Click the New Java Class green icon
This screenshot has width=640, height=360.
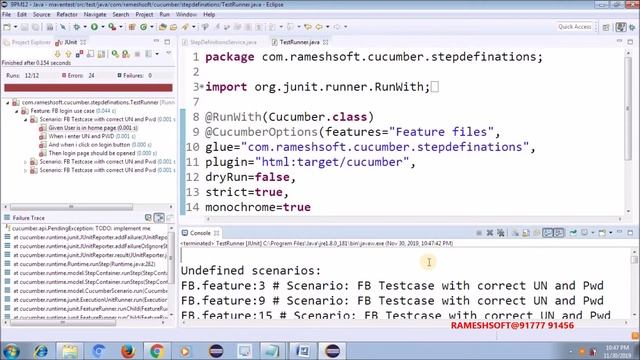[144, 27]
